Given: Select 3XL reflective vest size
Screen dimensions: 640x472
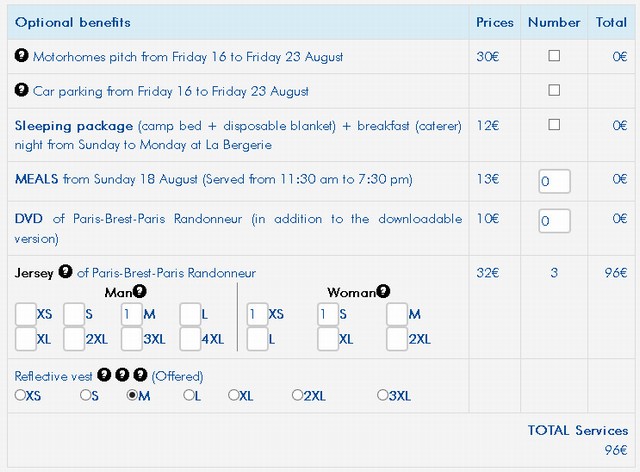Looking at the screenshot, I should 383,395.
